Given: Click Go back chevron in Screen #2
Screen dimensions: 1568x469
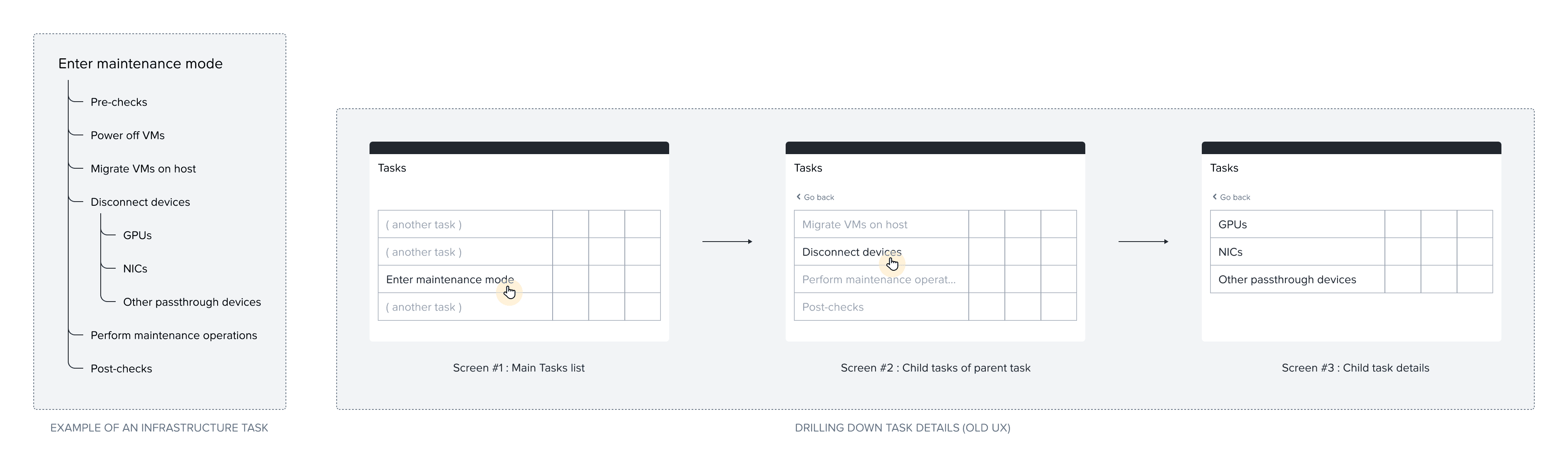Looking at the screenshot, I should pos(798,197).
